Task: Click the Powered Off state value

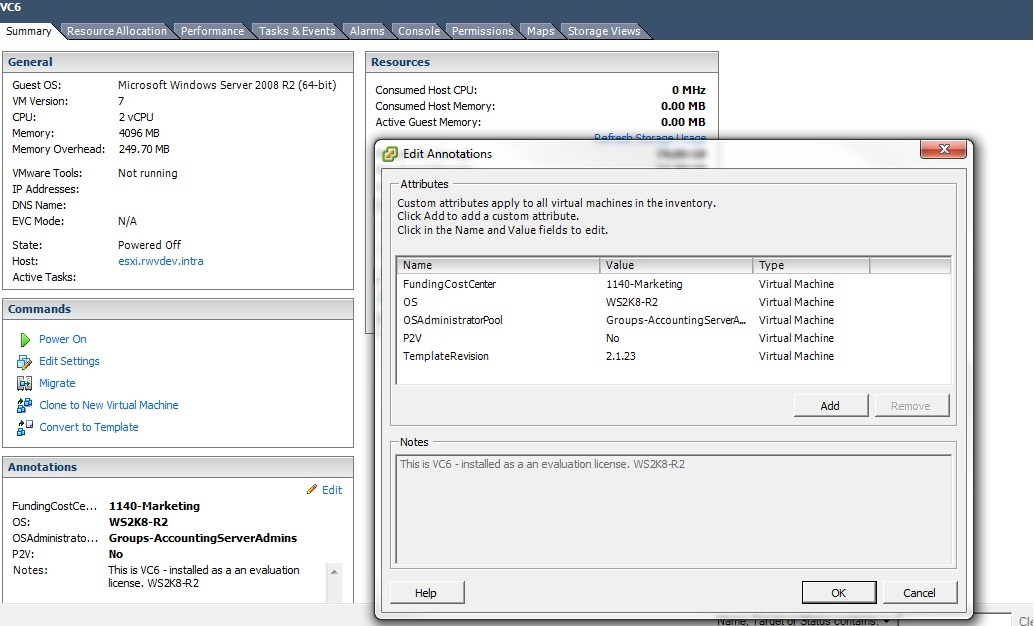Action: (150, 245)
